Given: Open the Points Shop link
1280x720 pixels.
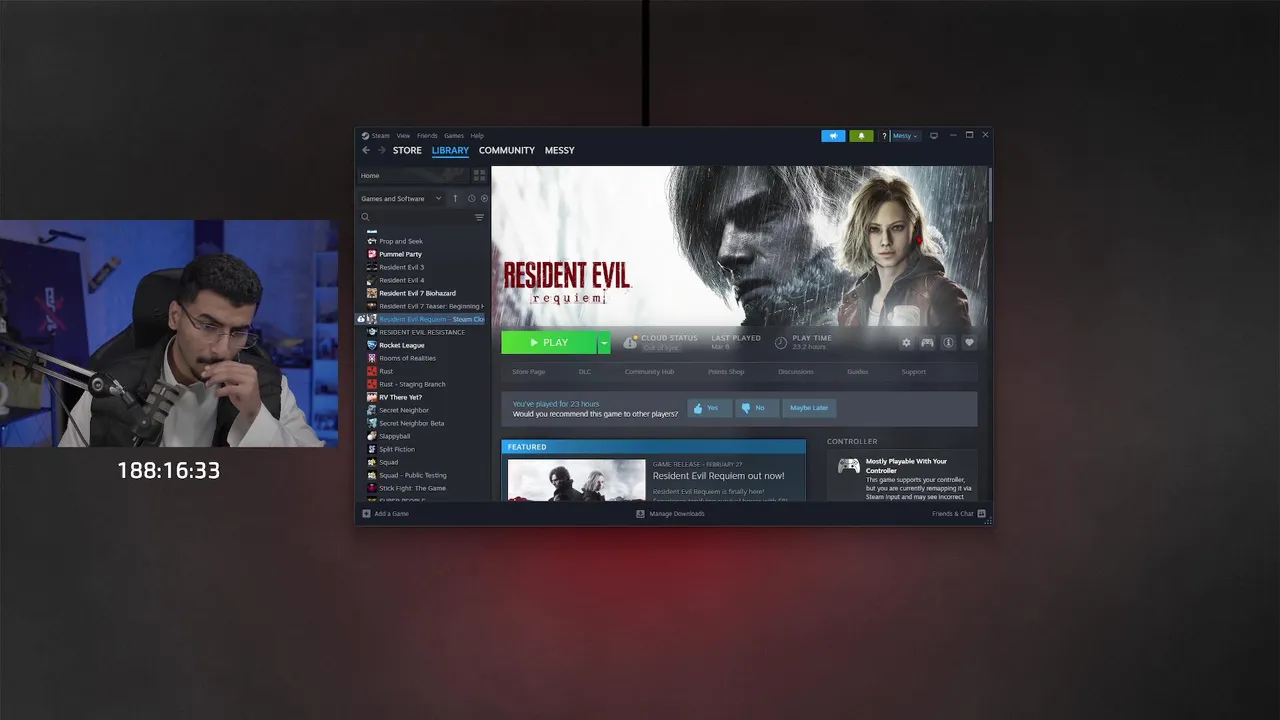Looking at the screenshot, I should tap(726, 372).
